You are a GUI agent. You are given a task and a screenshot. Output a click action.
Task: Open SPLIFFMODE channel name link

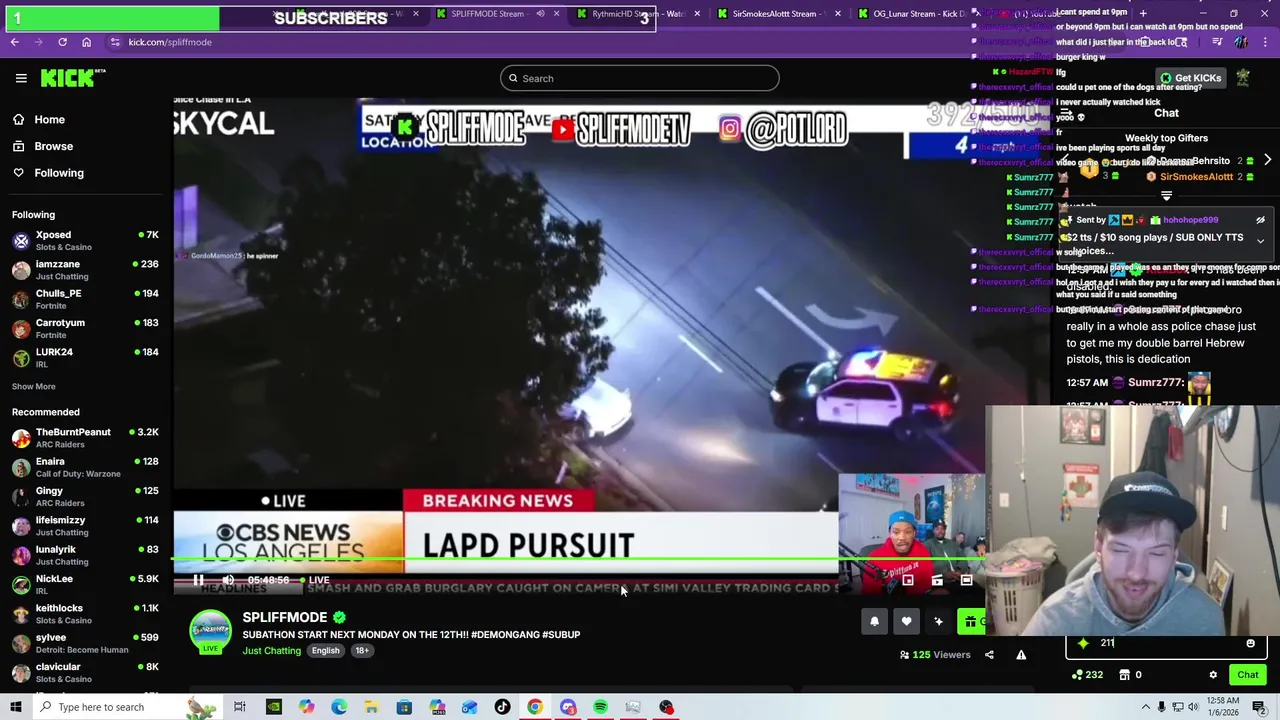(x=285, y=617)
